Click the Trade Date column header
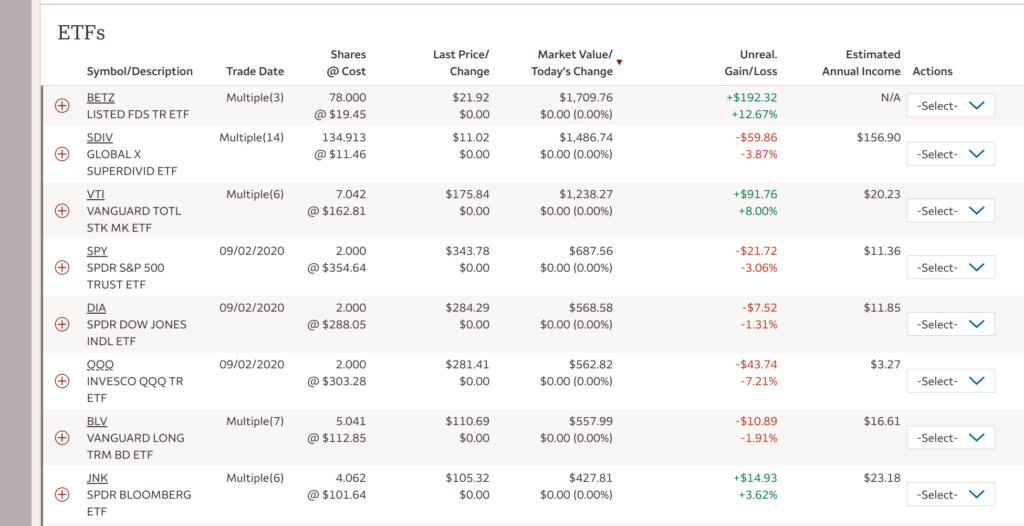This screenshot has height=526, width=1024. (255, 72)
